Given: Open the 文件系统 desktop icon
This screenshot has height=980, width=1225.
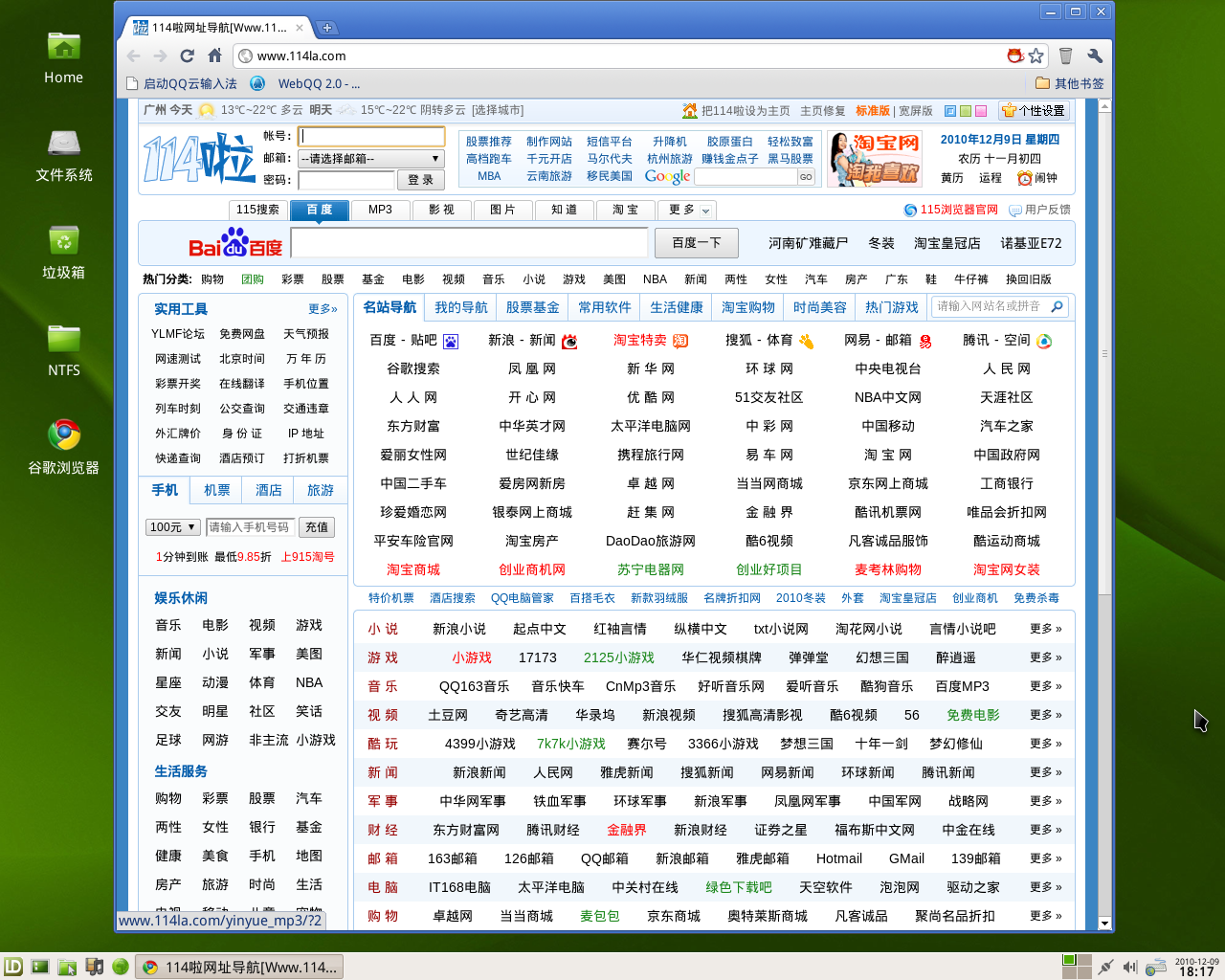Looking at the screenshot, I should tap(63, 155).
